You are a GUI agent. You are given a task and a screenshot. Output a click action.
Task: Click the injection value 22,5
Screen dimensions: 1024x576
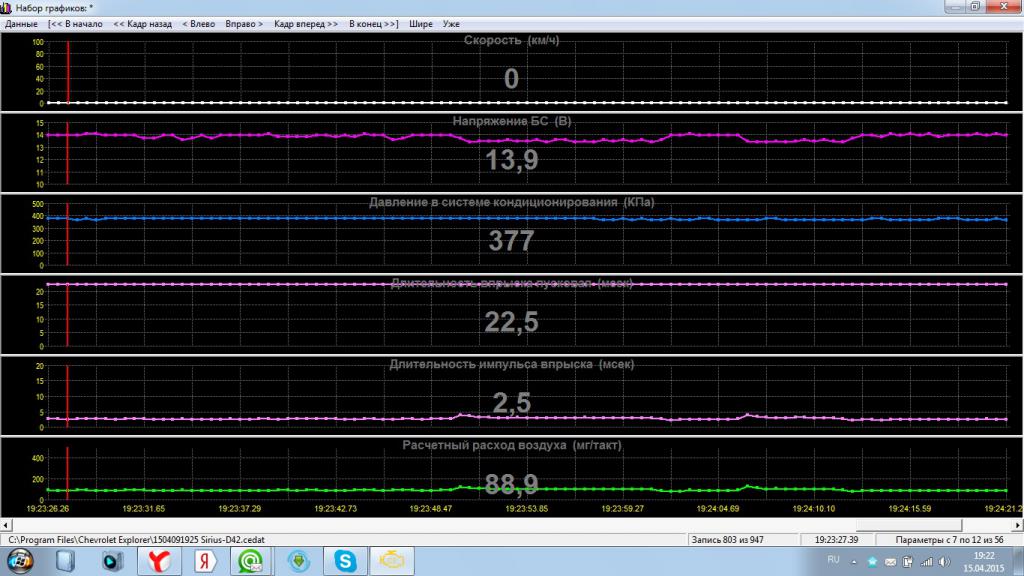[x=511, y=322]
